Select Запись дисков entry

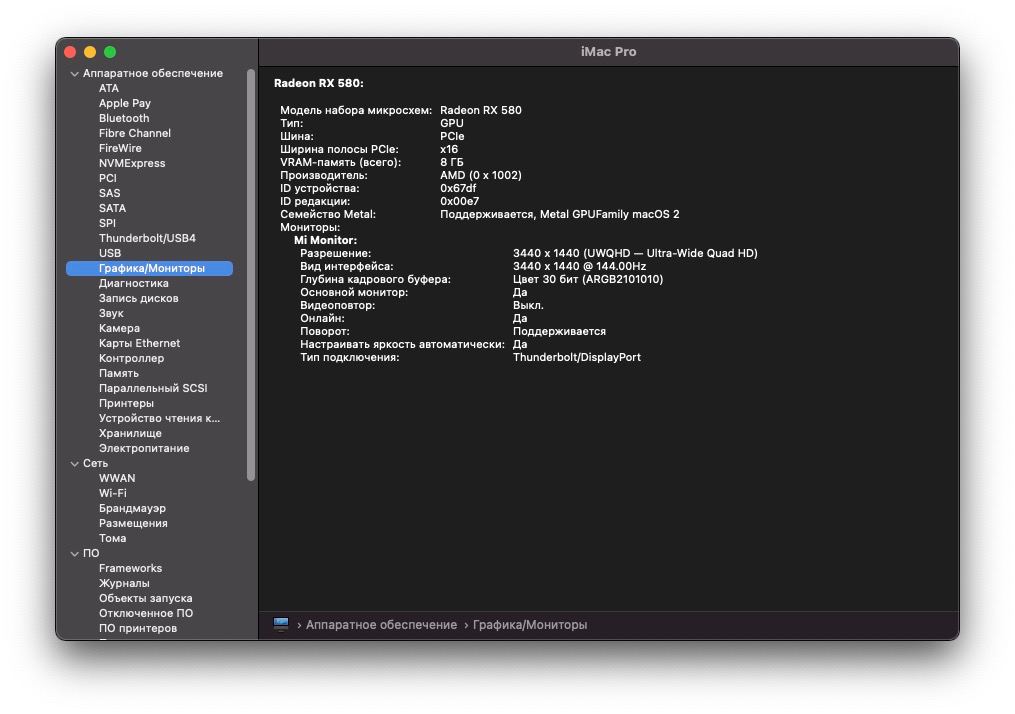pos(139,298)
